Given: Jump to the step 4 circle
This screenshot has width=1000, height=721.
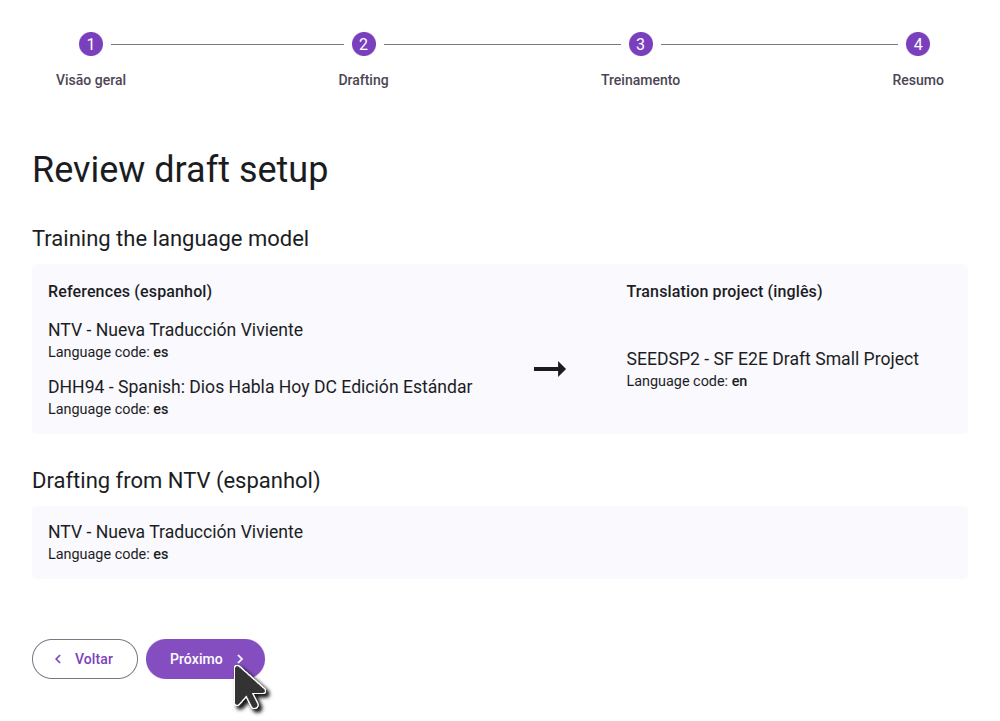Looking at the screenshot, I should [x=917, y=44].
